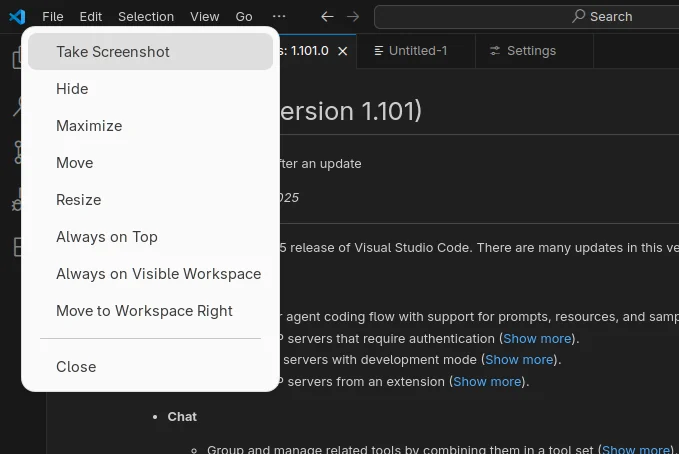Screen dimensions: 679x454
Task: Open Show more link for development mode
Action: tap(519, 360)
